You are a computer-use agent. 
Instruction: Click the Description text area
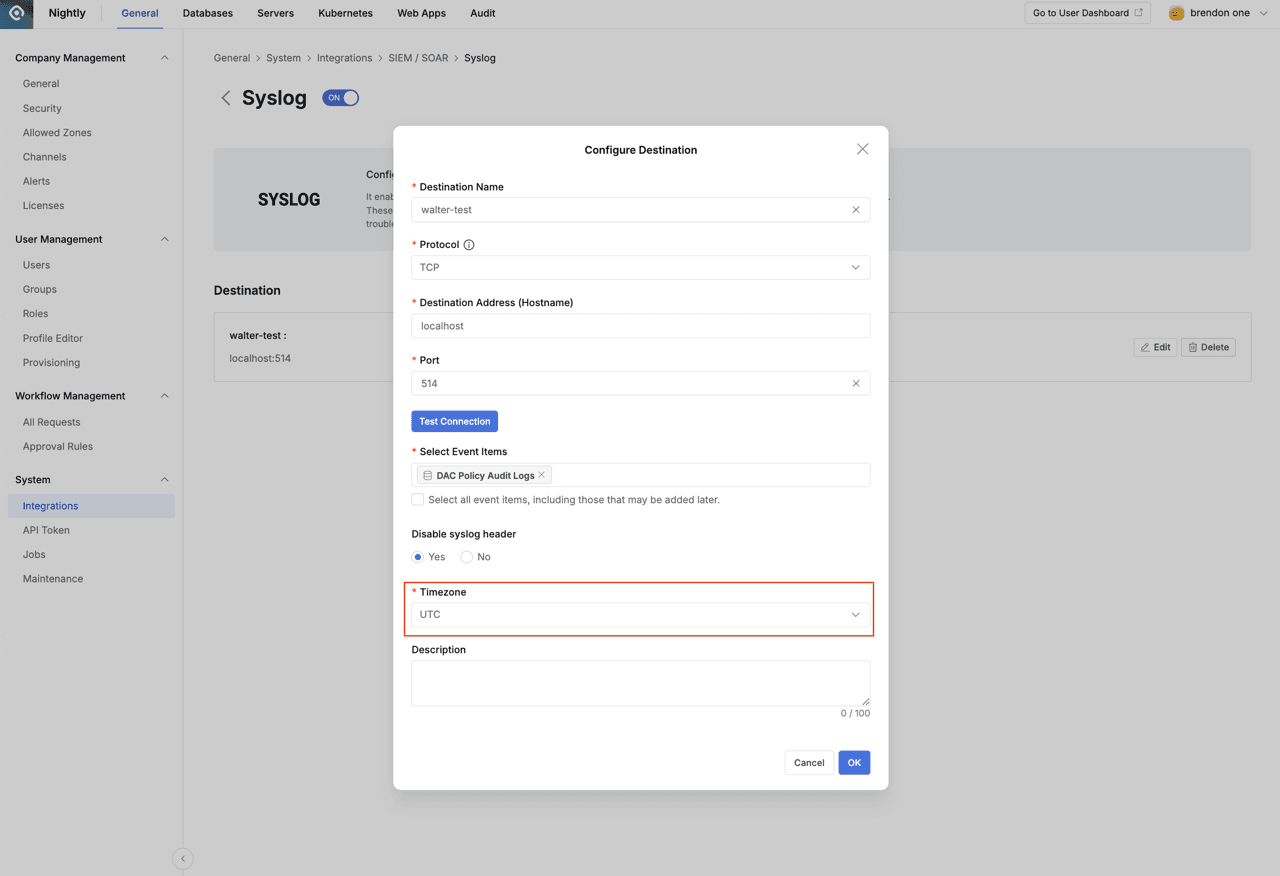pos(640,682)
